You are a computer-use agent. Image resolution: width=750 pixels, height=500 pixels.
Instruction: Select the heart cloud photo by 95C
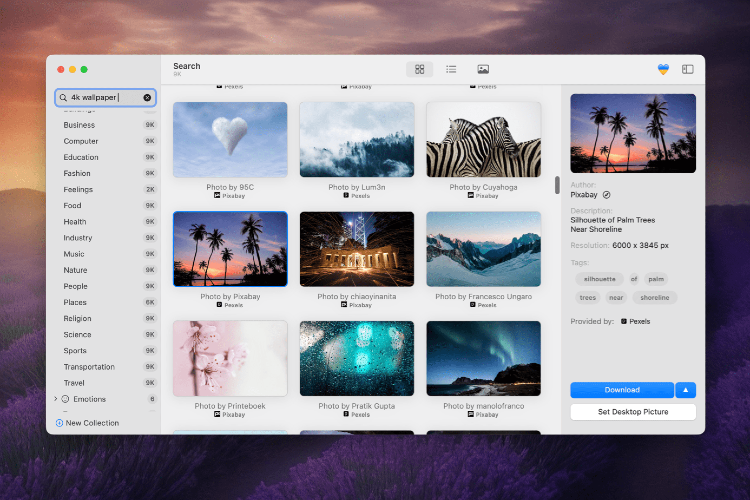coord(230,139)
